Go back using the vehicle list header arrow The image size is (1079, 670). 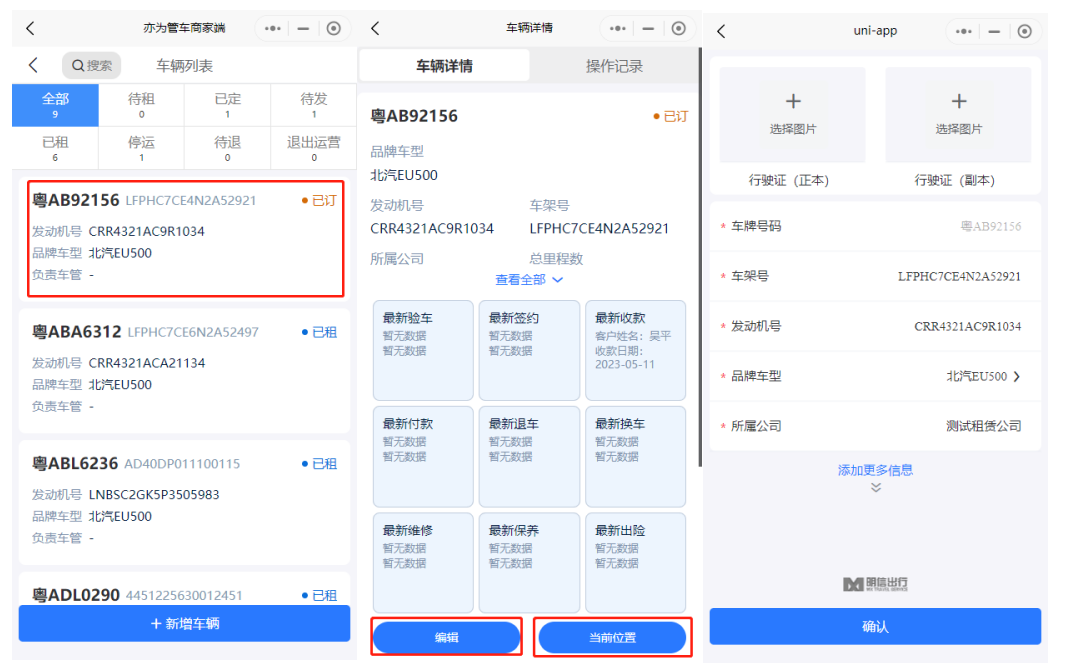33,65
